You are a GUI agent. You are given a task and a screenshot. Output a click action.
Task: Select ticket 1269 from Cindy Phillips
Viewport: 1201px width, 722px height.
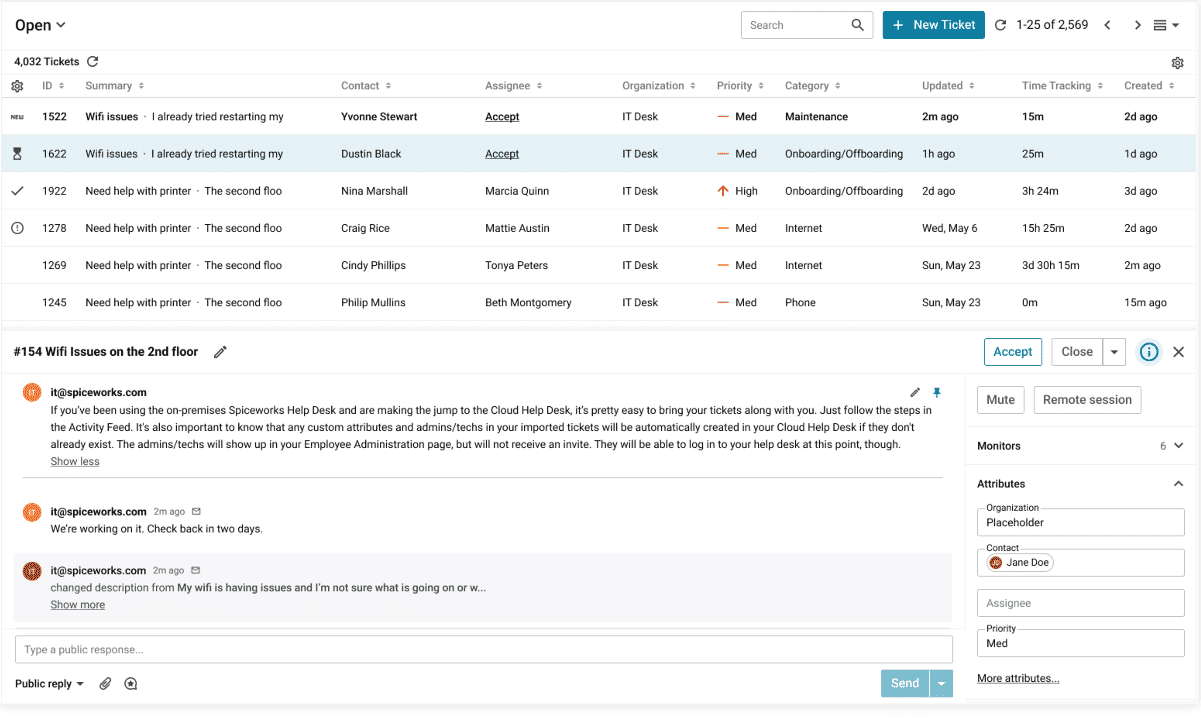coord(600,265)
